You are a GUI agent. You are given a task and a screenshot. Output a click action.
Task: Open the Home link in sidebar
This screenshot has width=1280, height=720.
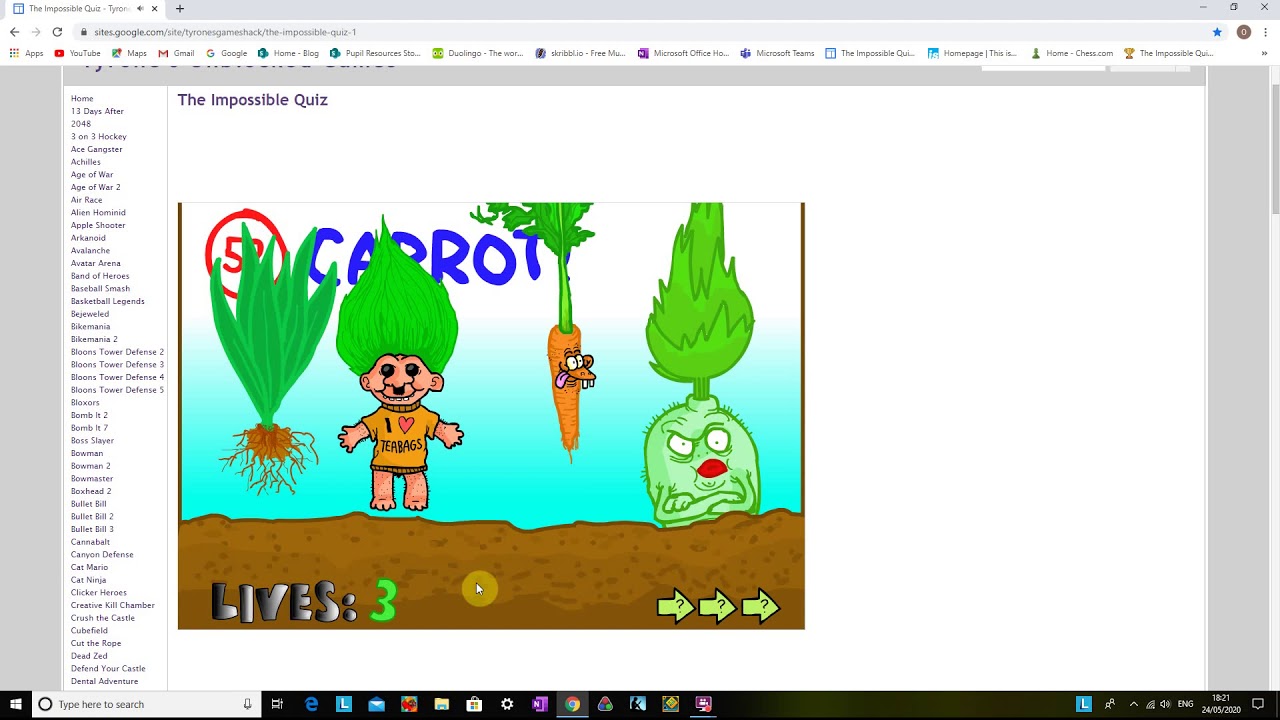coord(82,98)
